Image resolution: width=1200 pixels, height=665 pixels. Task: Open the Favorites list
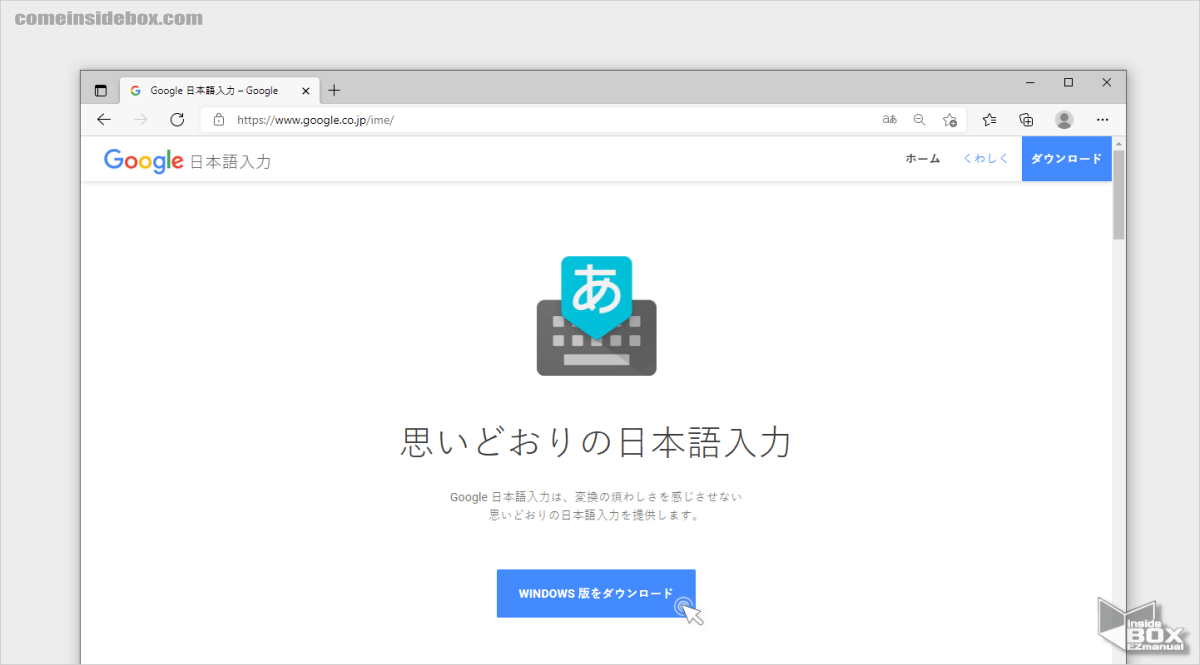[988, 119]
